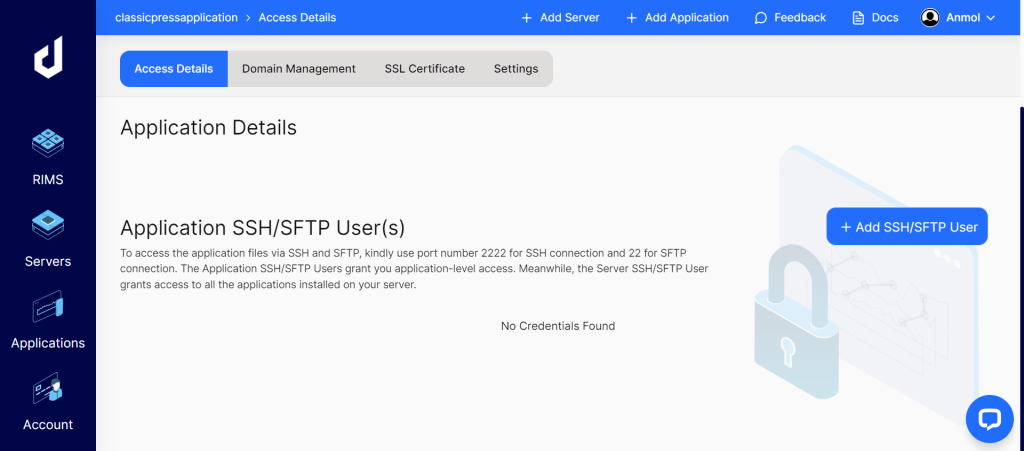Go to the SSL Certificate tab
The width and height of the screenshot is (1024, 451).
pyautogui.click(x=425, y=69)
